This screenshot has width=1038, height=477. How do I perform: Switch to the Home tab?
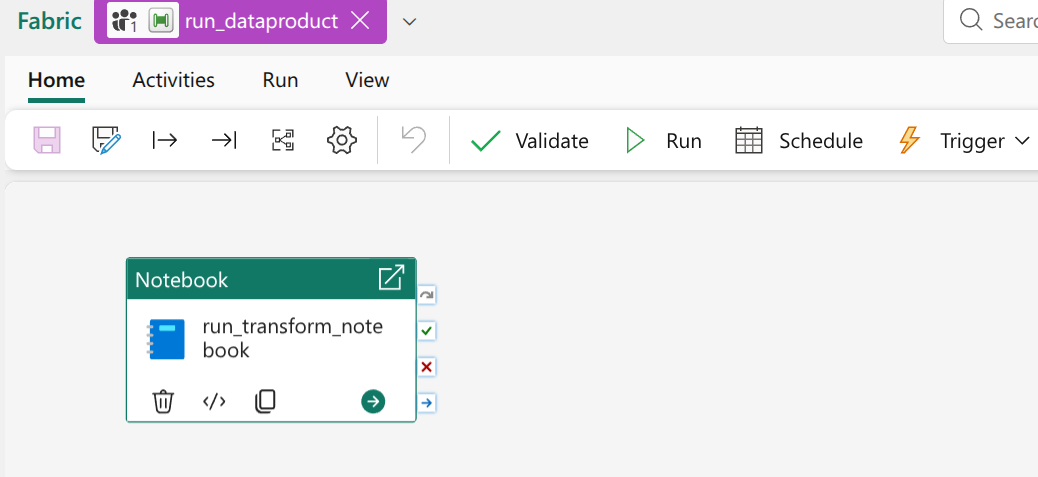(56, 80)
